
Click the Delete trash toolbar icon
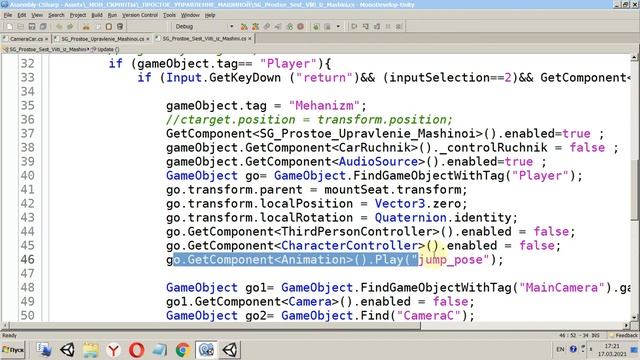[x=120, y=27]
